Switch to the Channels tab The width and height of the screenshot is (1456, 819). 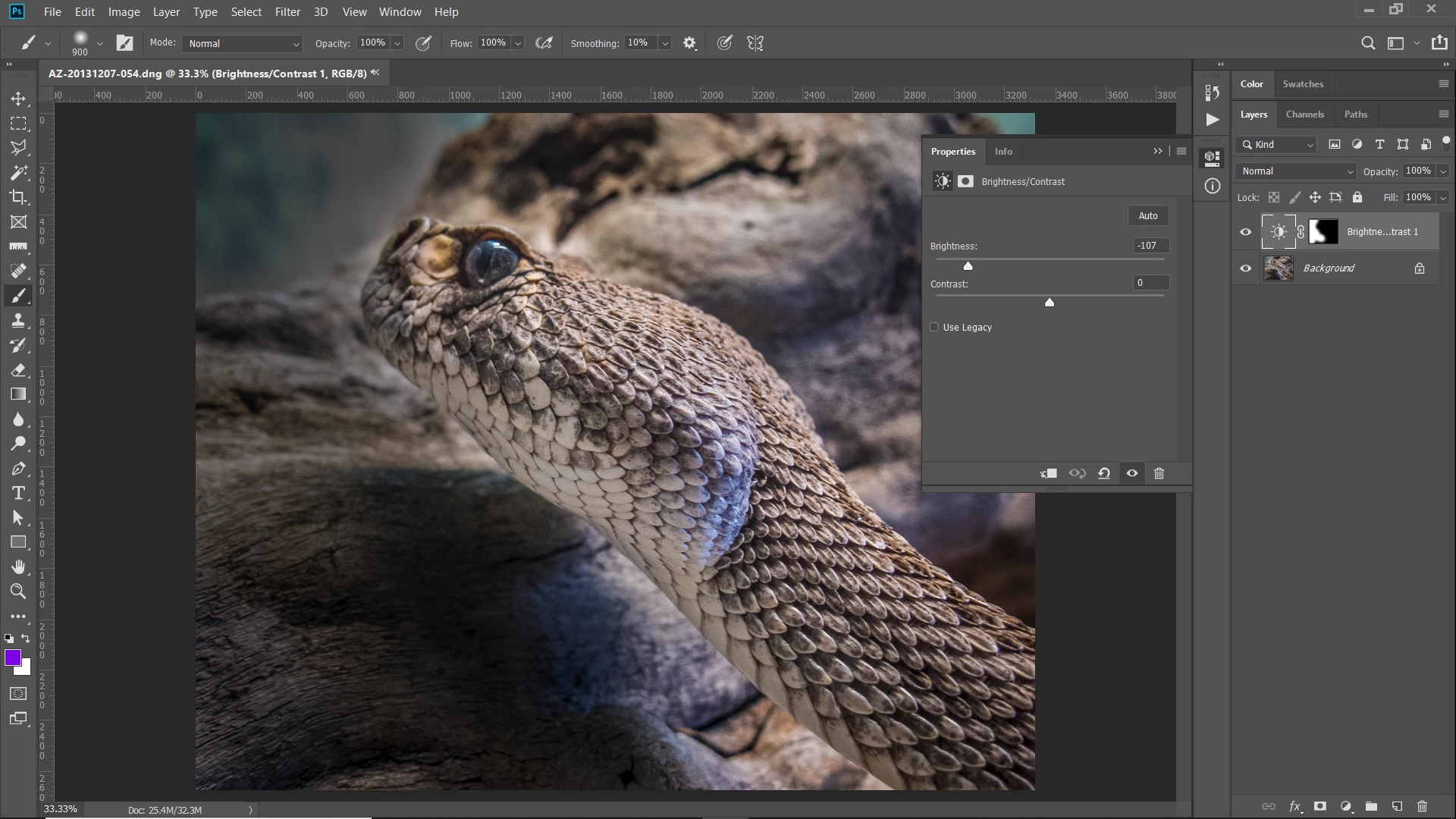tap(1304, 115)
